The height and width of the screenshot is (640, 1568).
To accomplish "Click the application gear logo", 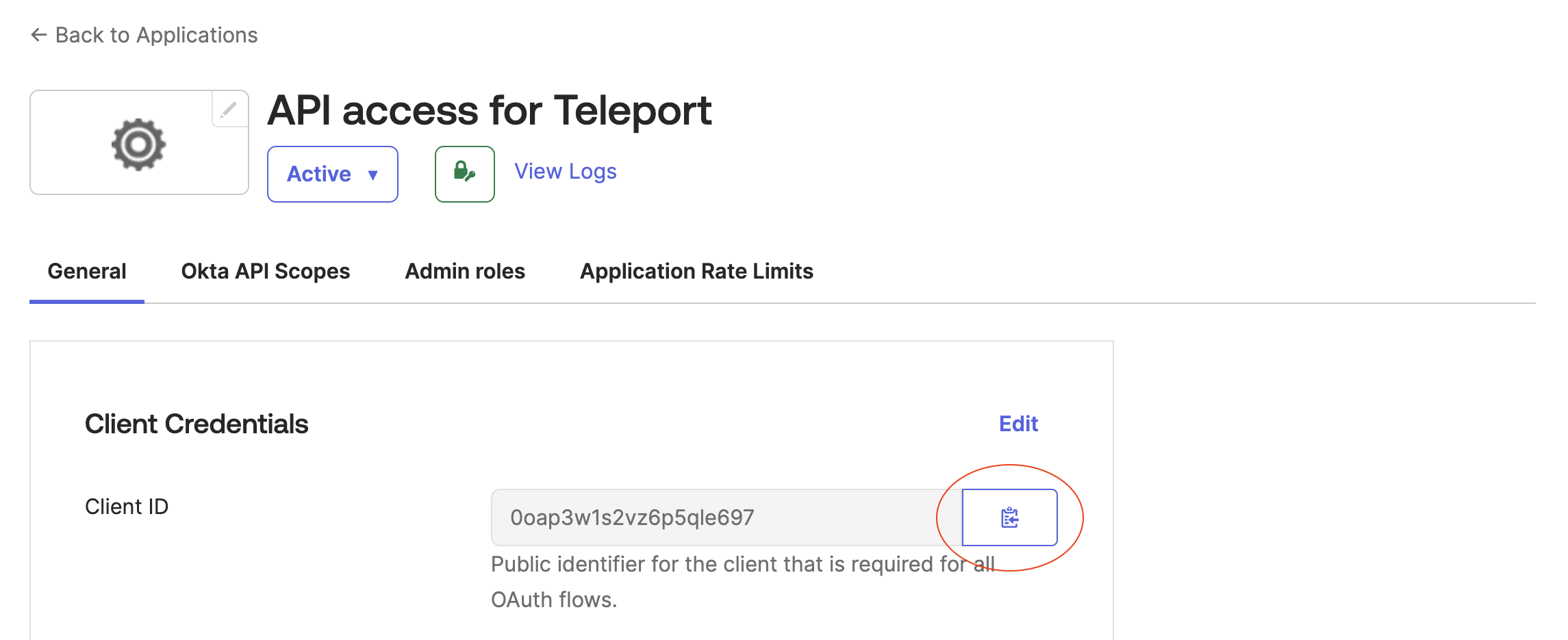I will click(x=139, y=144).
